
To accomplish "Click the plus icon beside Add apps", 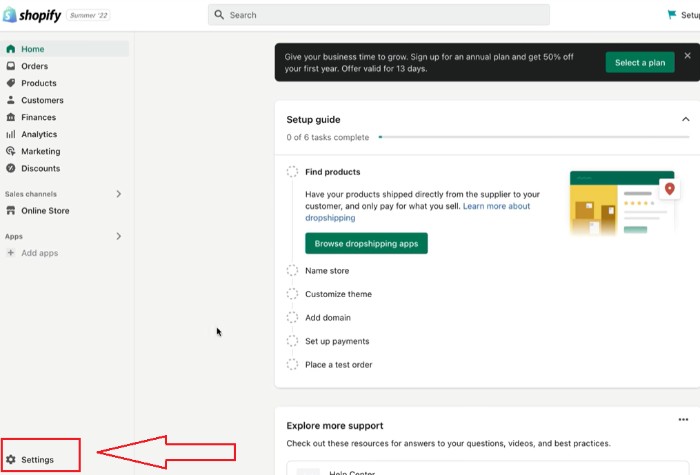I will point(11,253).
